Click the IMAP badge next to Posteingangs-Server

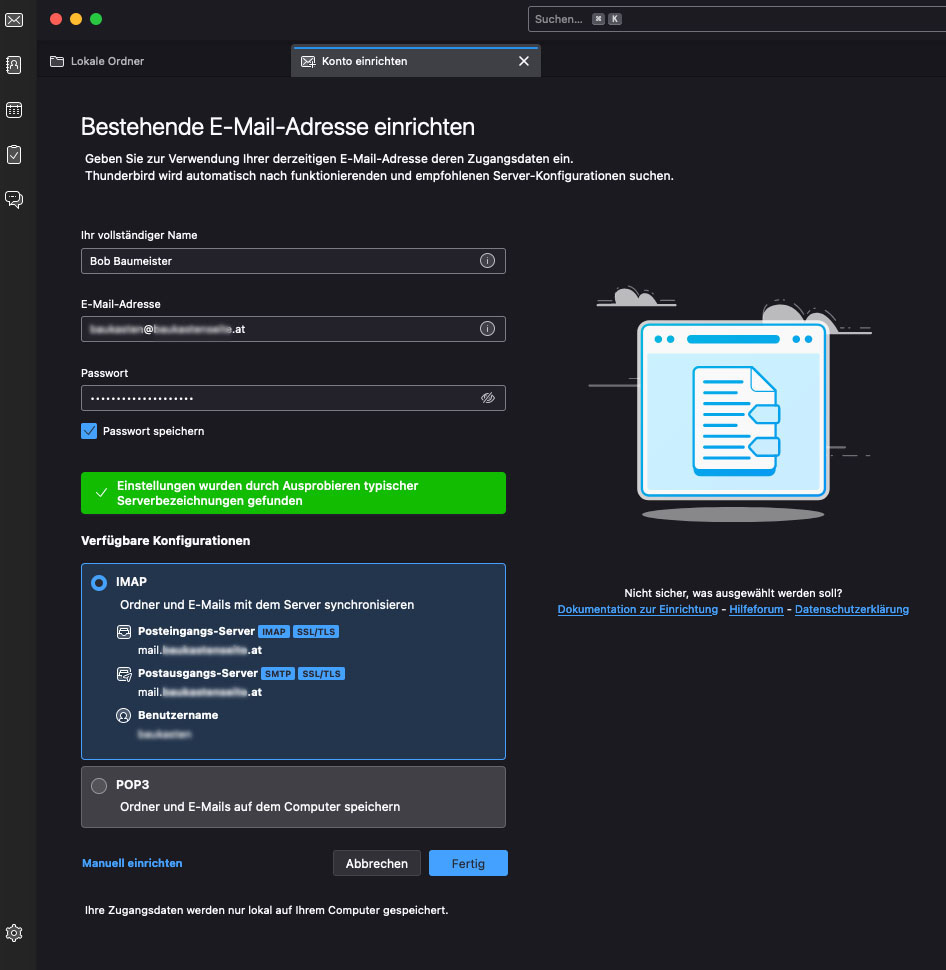click(273, 632)
